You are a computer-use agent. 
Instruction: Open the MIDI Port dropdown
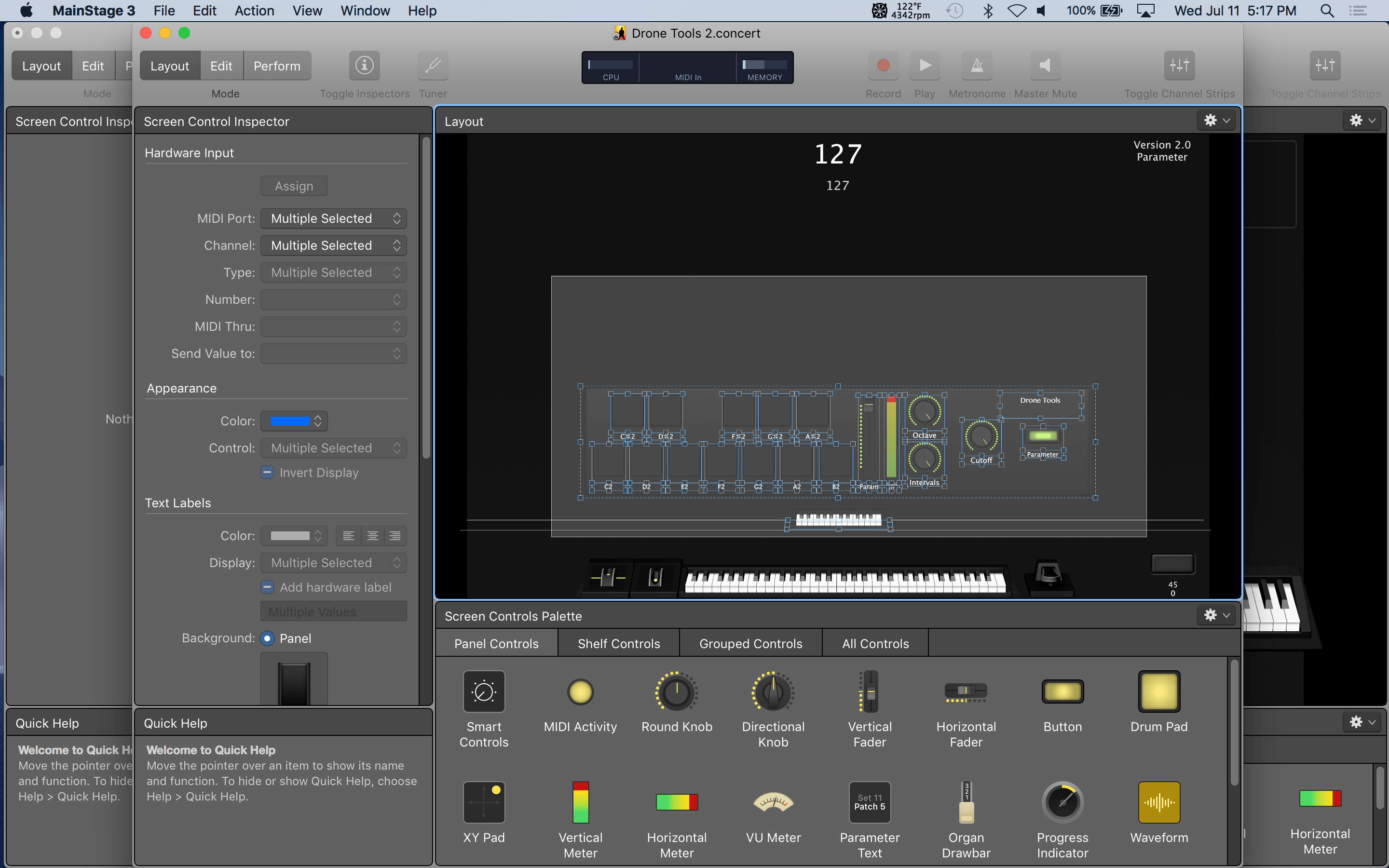pos(333,218)
